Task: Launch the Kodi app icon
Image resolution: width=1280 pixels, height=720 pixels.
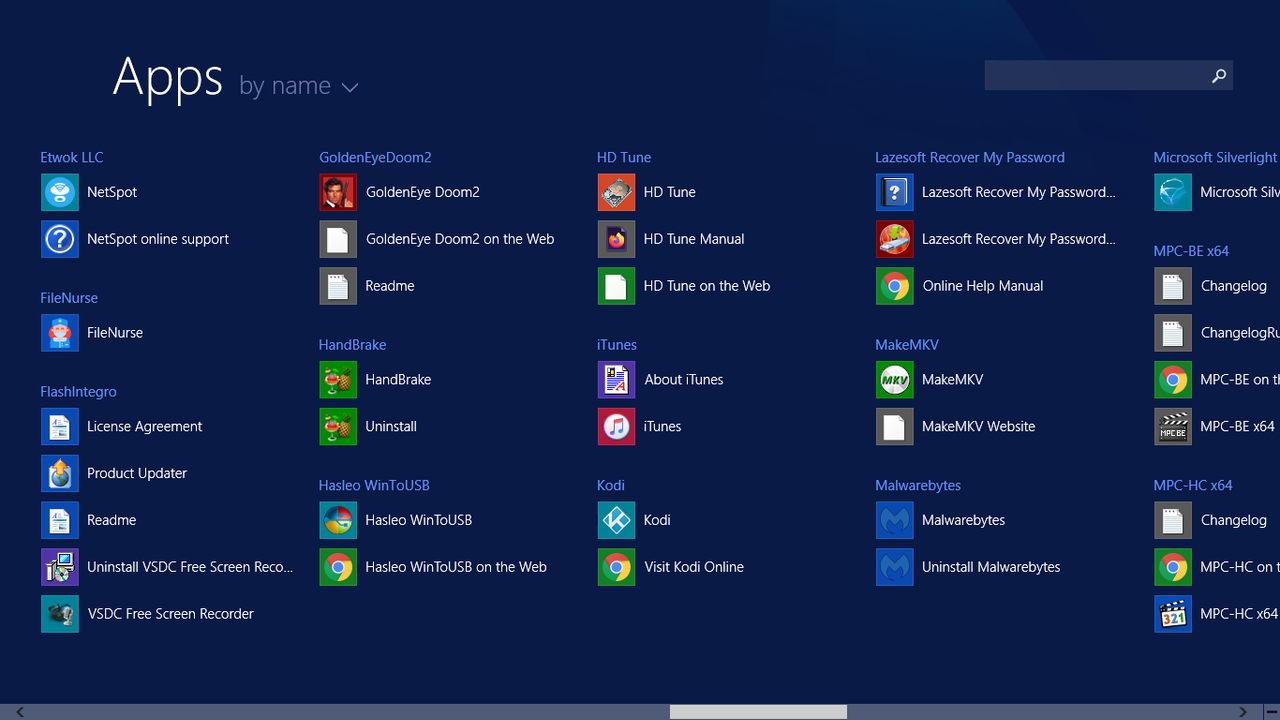Action: 616,521
